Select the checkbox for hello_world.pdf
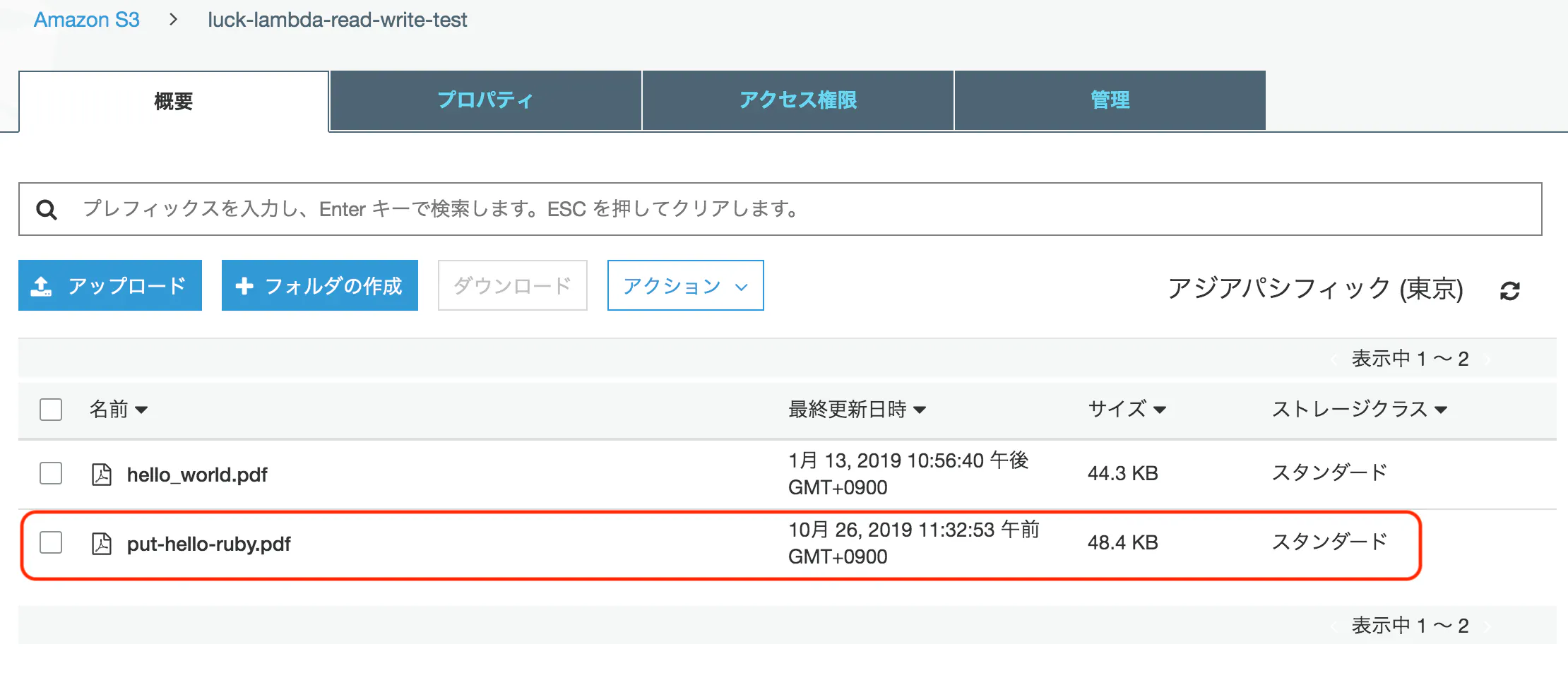The image size is (1568, 685). [x=50, y=474]
